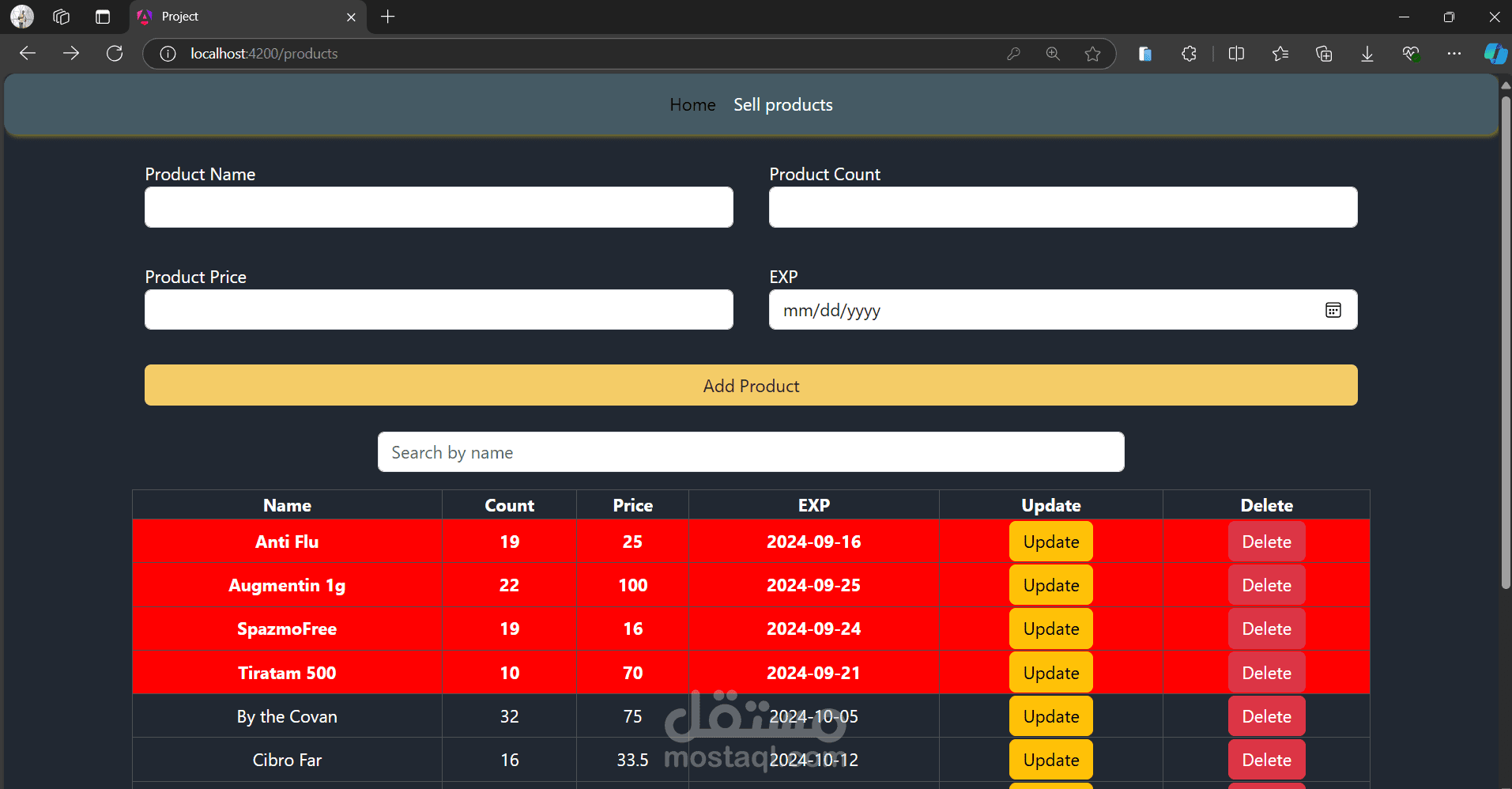Open the Downloads panel
This screenshot has height=789, width=1512.
click(x=1367, y=54)
